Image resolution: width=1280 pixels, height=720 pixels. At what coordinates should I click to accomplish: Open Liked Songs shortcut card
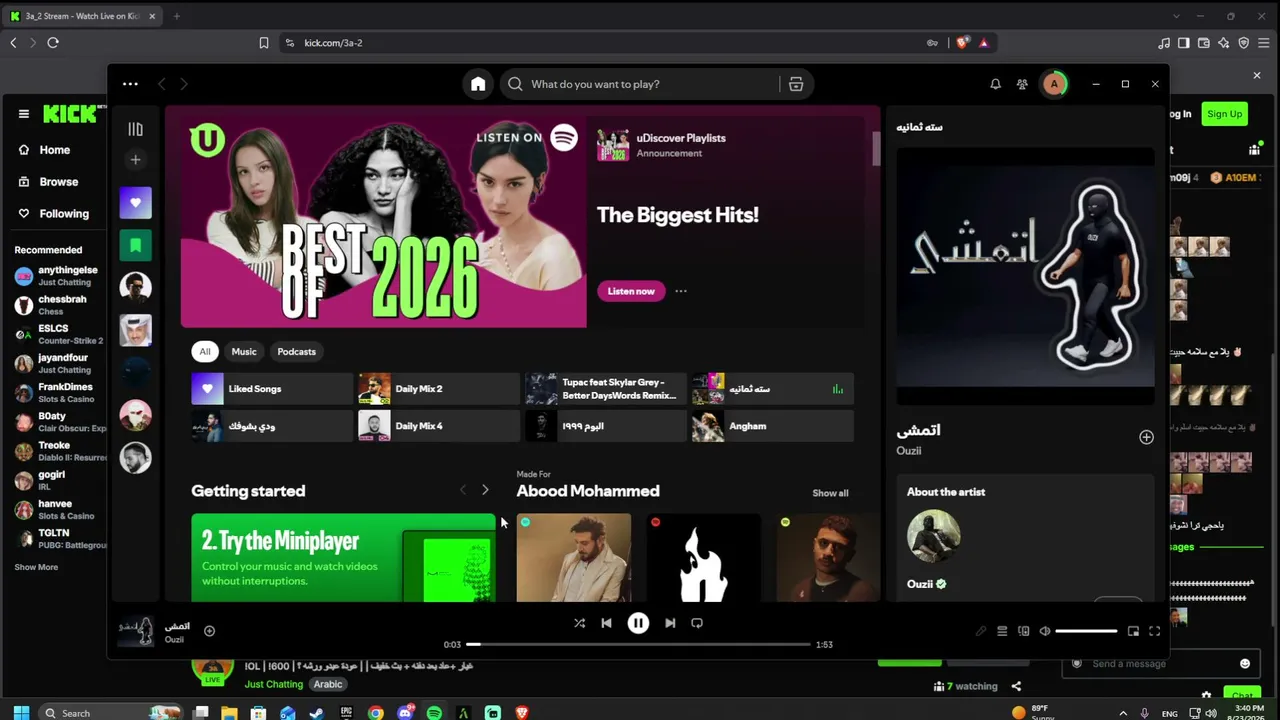(272, 389)
